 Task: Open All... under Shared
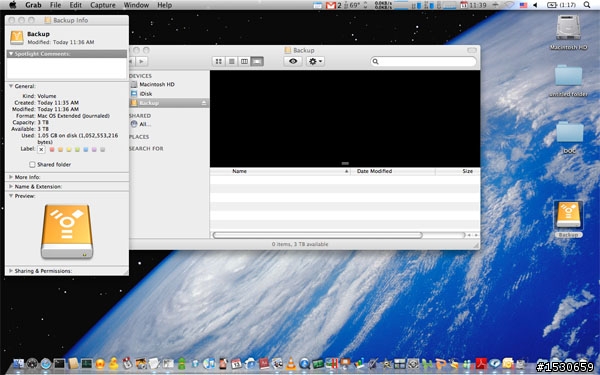coord(145,124)
